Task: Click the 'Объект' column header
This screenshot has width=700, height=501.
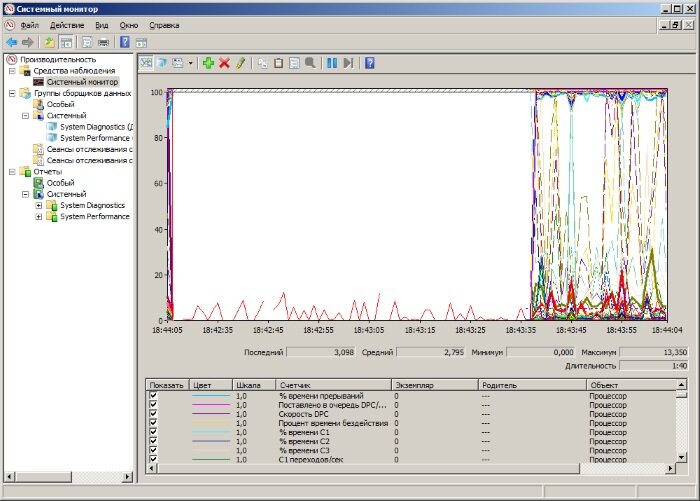Action: [x=603, y=384]
